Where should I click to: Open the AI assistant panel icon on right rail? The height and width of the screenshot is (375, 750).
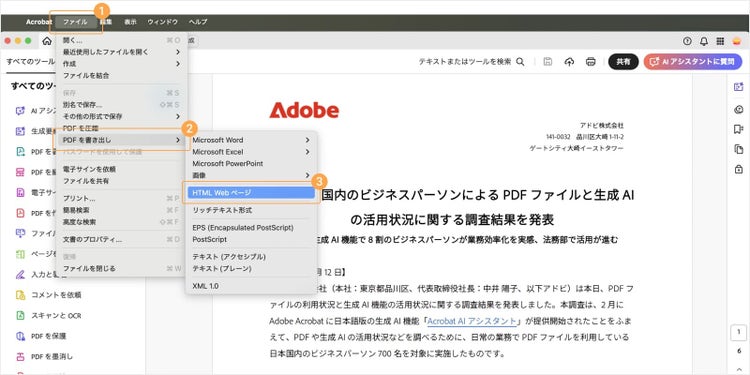pyautogui.click(x=739, y=87)
